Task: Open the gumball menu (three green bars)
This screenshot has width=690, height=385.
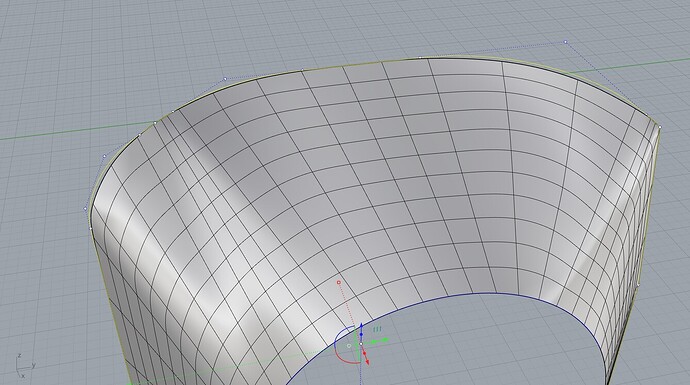Action: click(377, 330)
